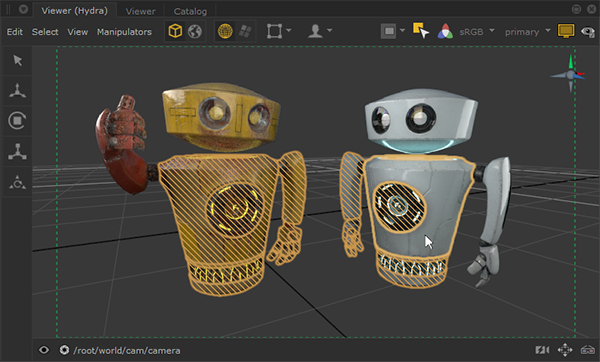Click the flash camera icon at bottom right
The height and width of the screenshot is (362, 600).
(x=542, y=350)
